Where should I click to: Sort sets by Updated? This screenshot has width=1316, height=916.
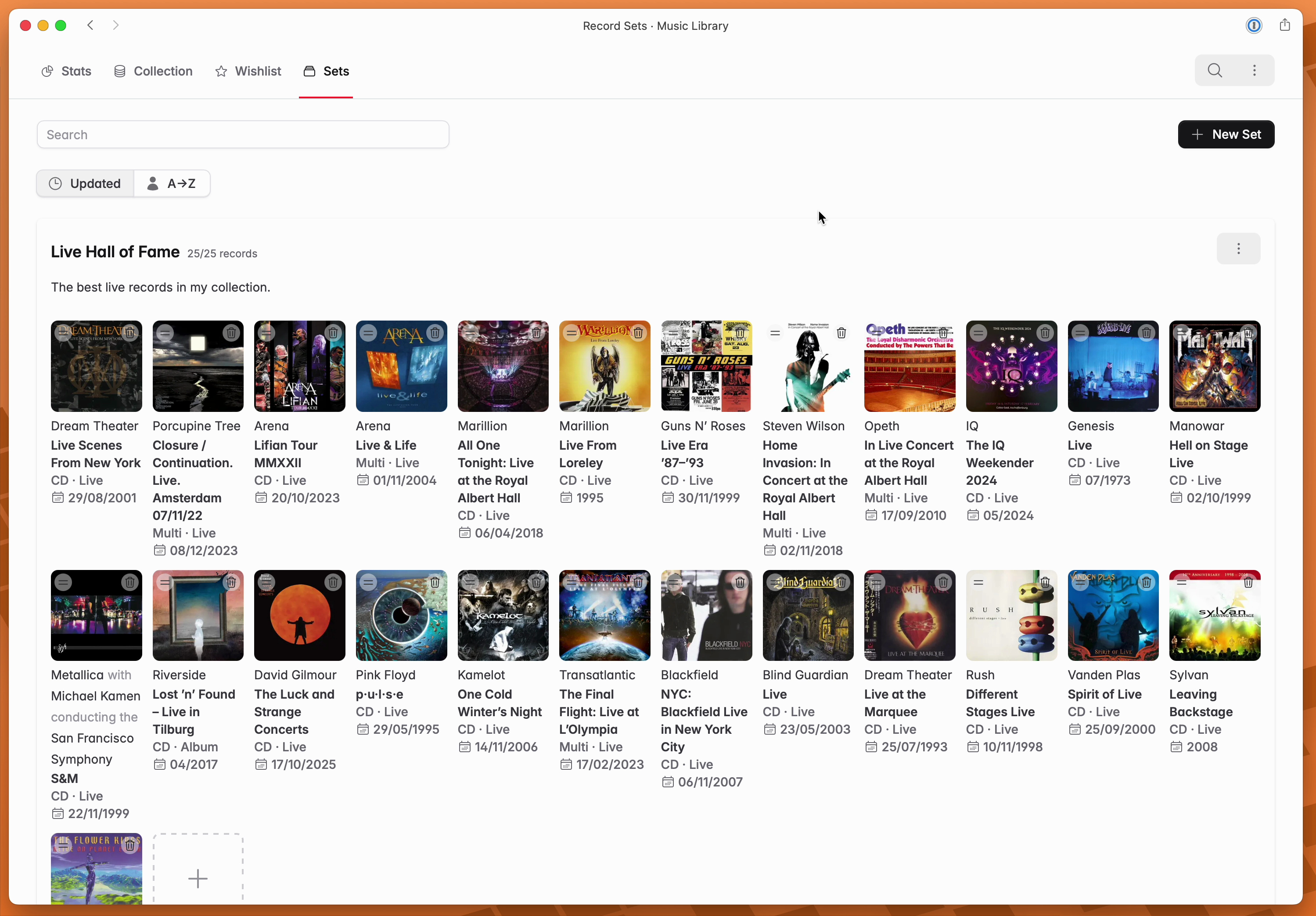pyautogui.click(x=86, y=184)
